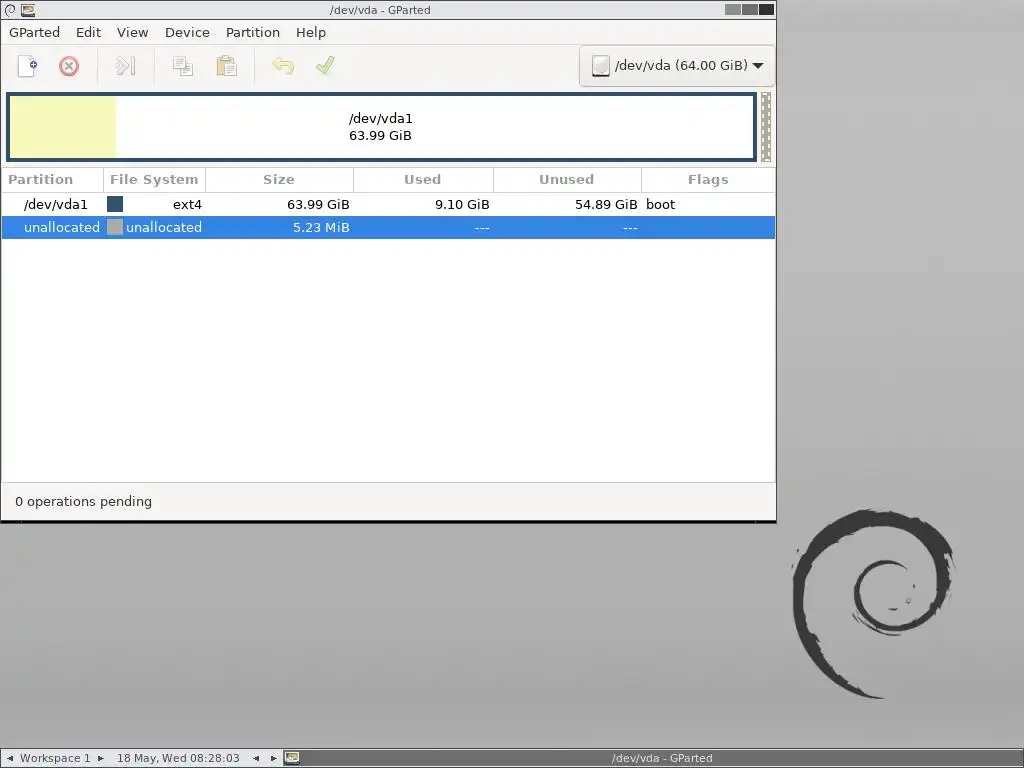This screenshot has width=1024, height=768.
Task: Open the View menu
Action: [133, 33]
